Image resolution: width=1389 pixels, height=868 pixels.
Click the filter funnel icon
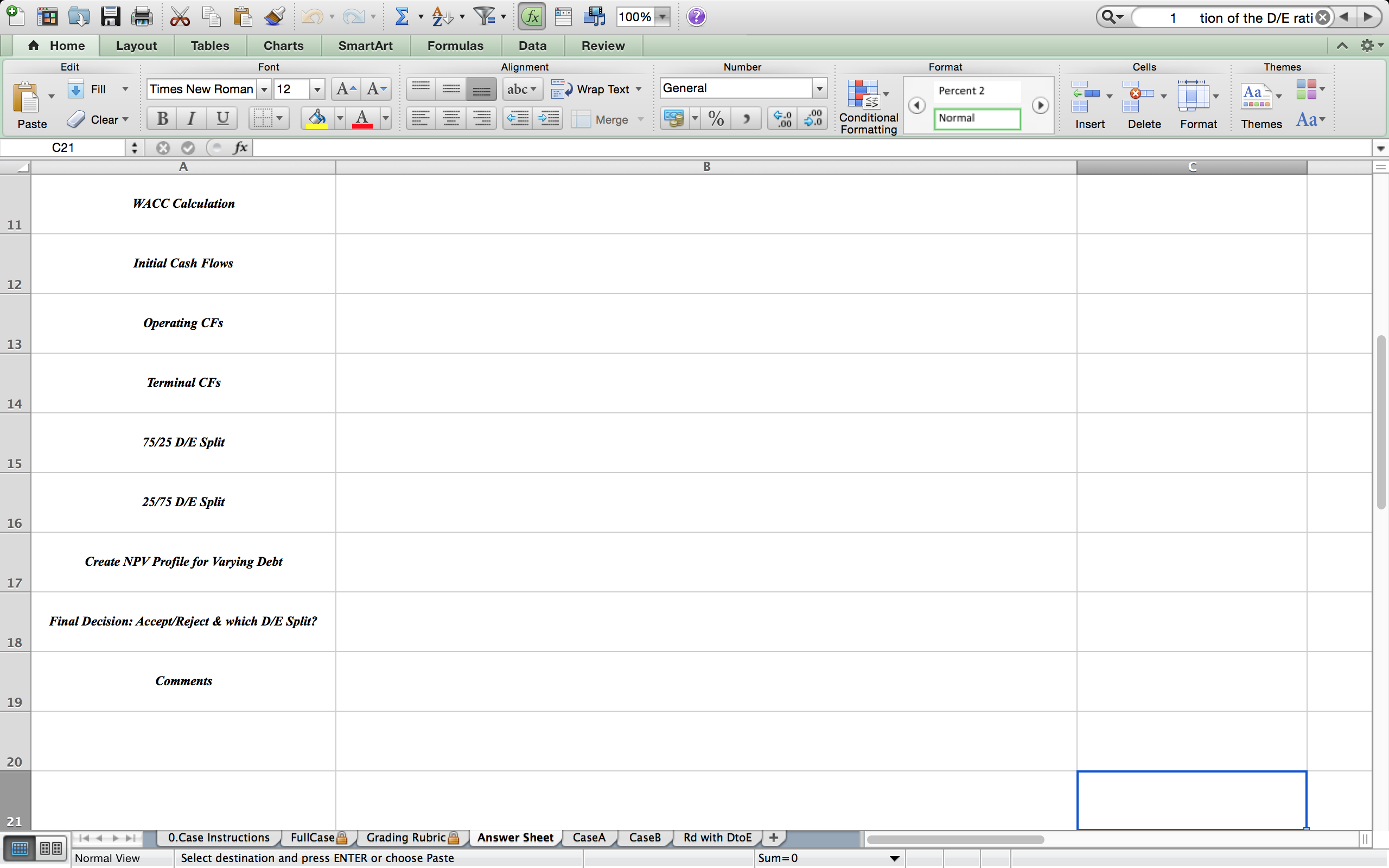[x=485, y=17]
